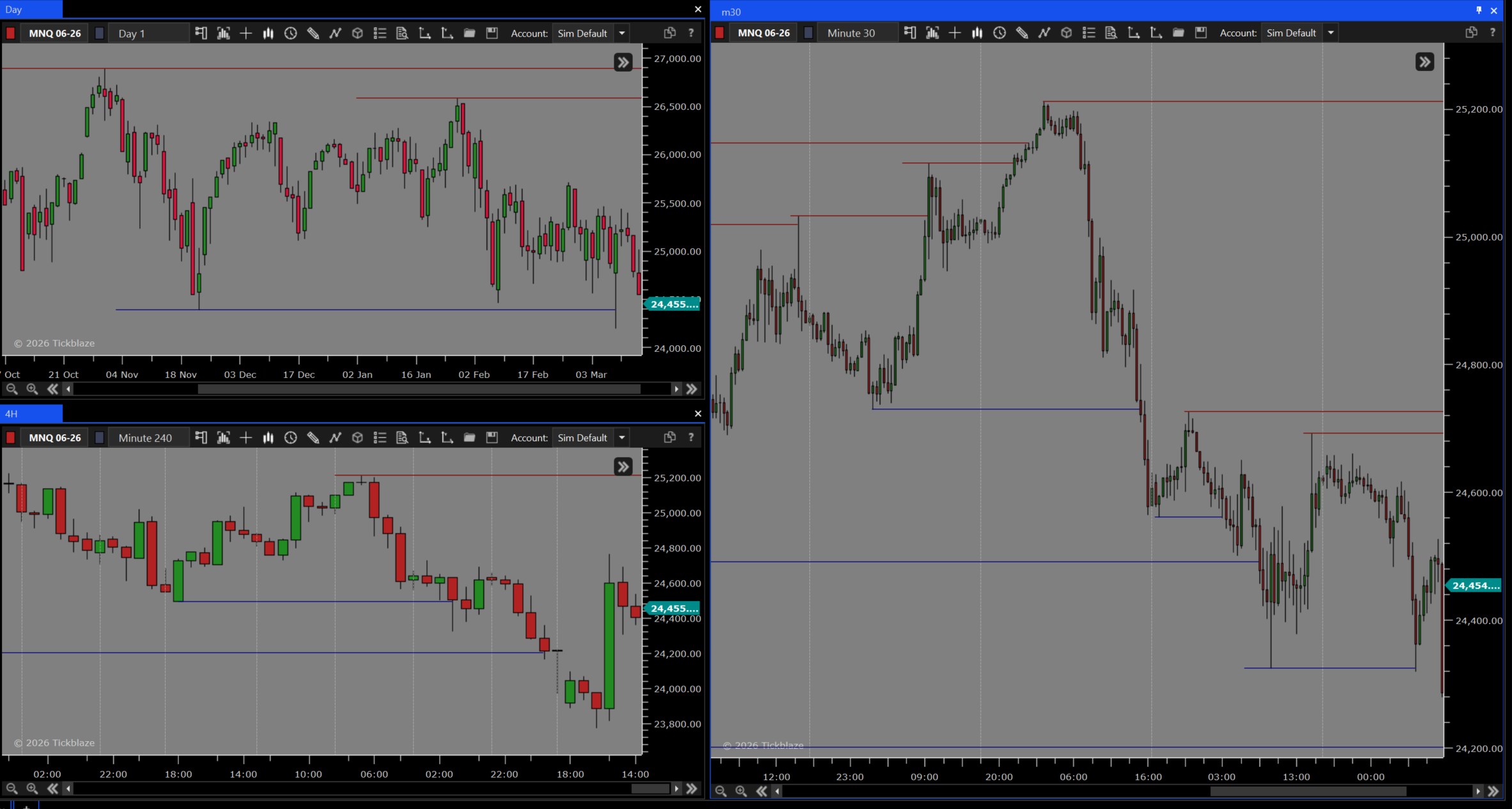Screen dimensions: 1512x809
Task: Select the pencil drawing tool in Day toolbar
Action: [x=313, y=33]
